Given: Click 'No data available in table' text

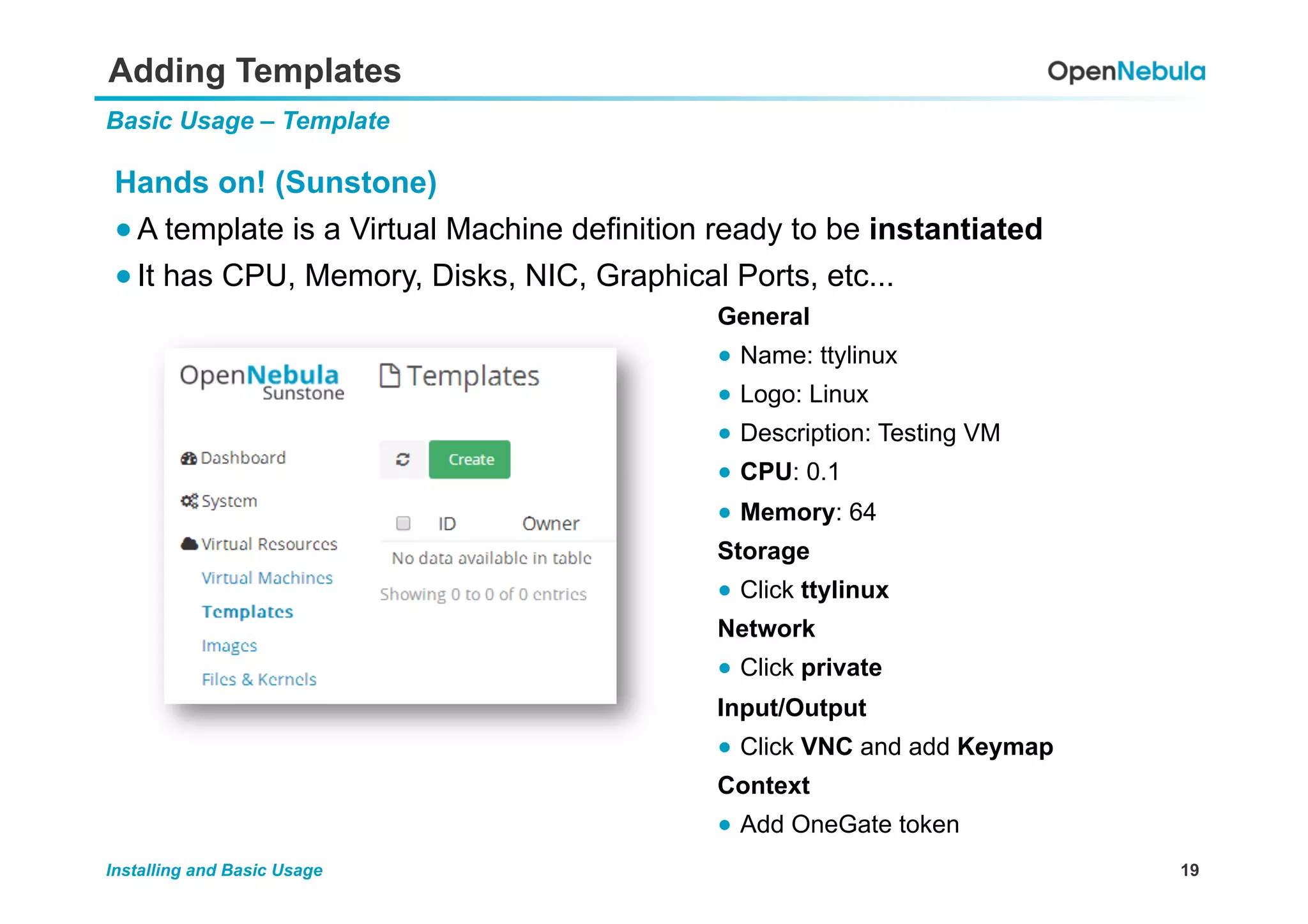Looking at the screenshot, I should [x=491, y=558].
